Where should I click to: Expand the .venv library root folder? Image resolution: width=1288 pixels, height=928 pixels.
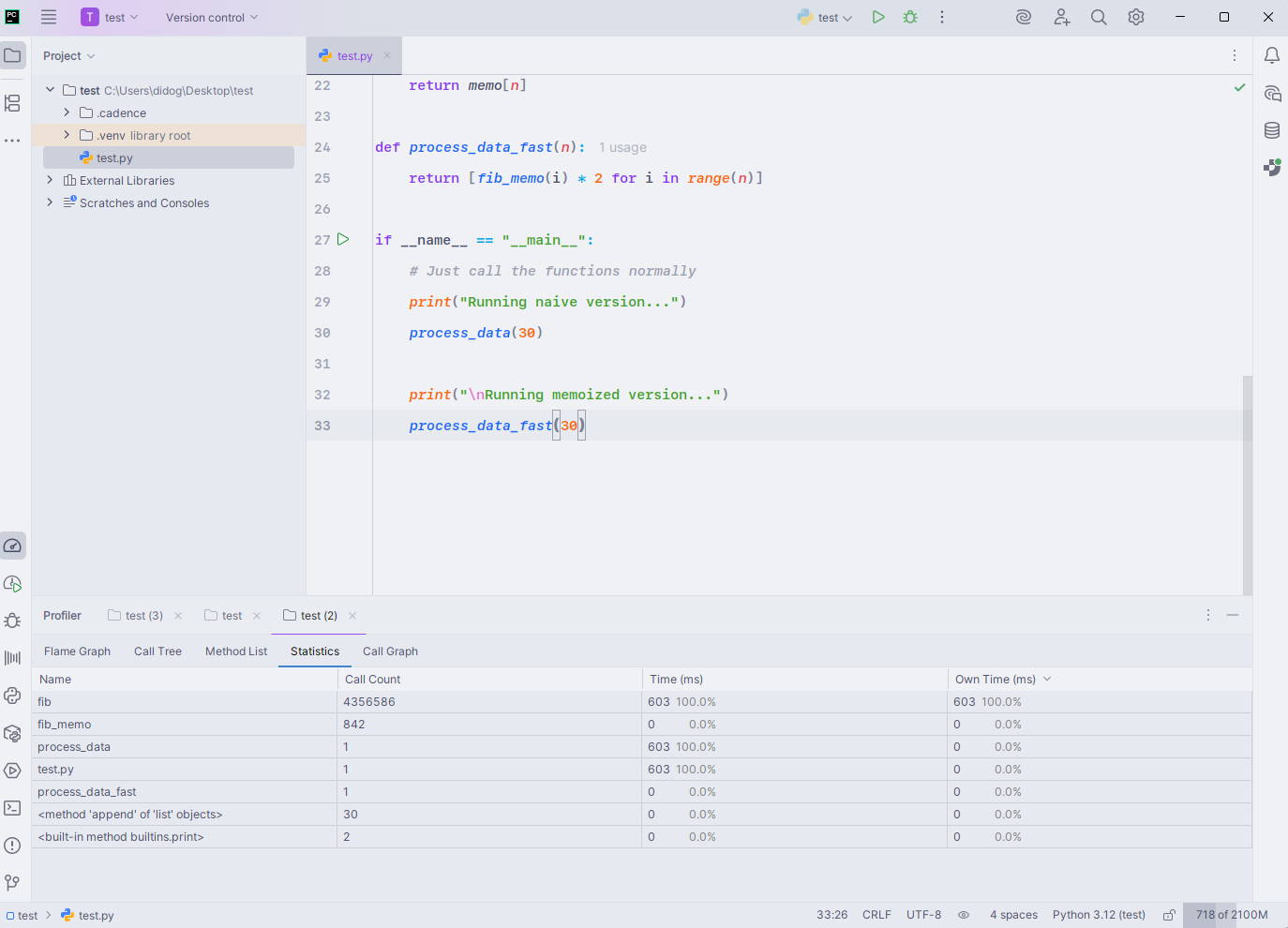(x=67, y=135)
